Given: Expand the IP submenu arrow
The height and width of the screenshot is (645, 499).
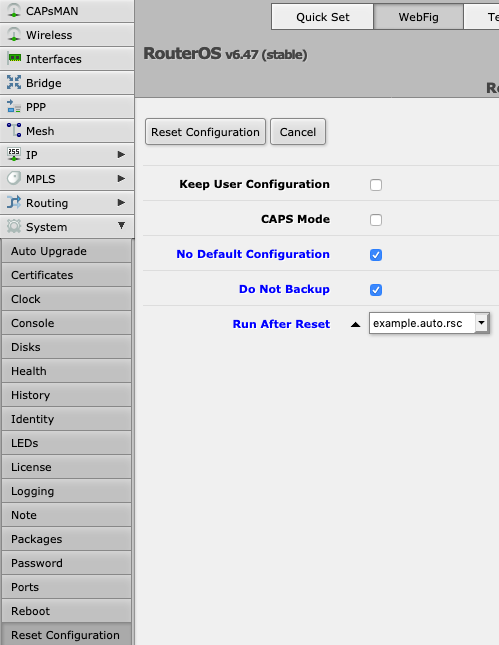Looking at the screenshot, I should coord(121,154).
